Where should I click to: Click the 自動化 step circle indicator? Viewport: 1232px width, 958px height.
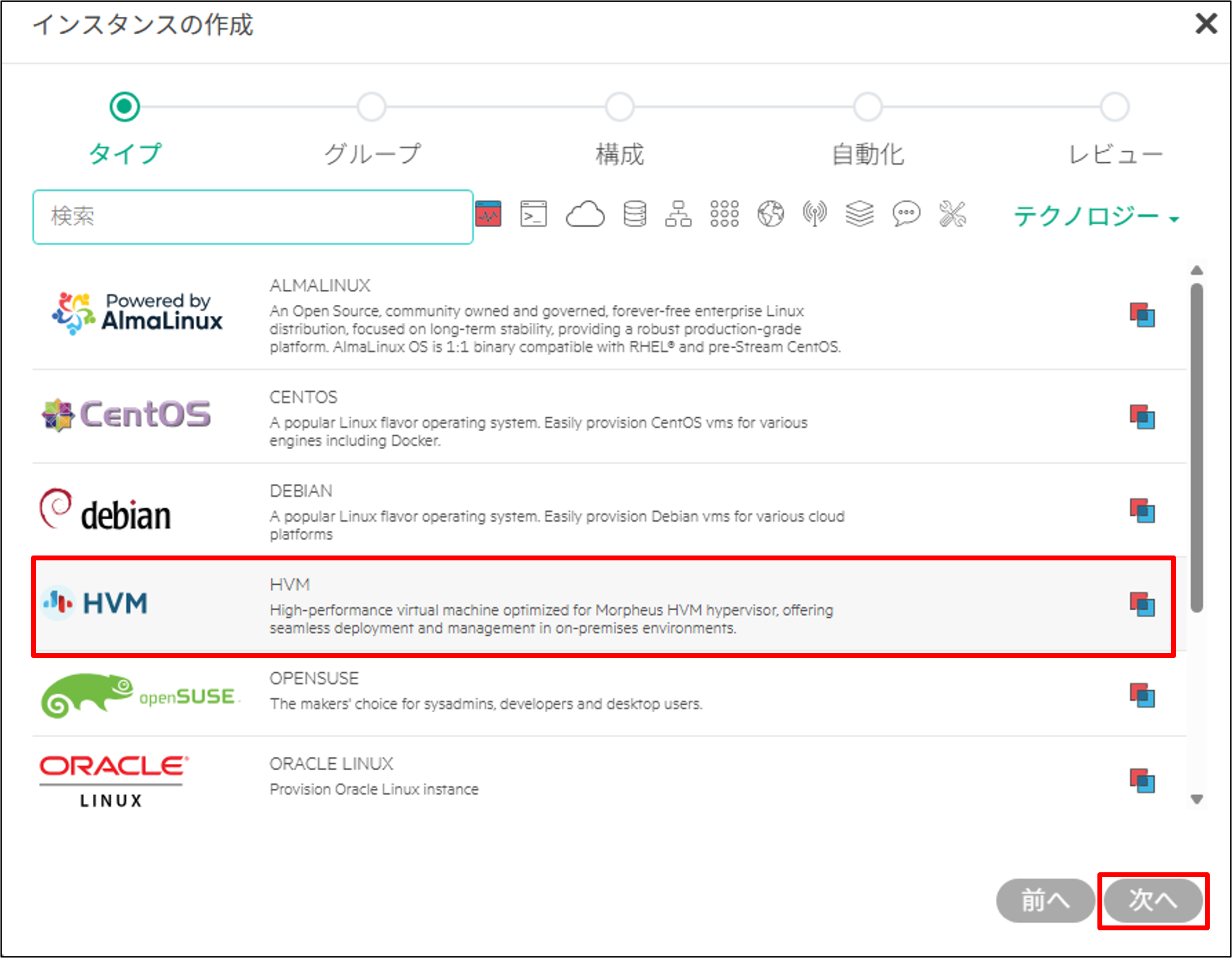tap(868, 106)
